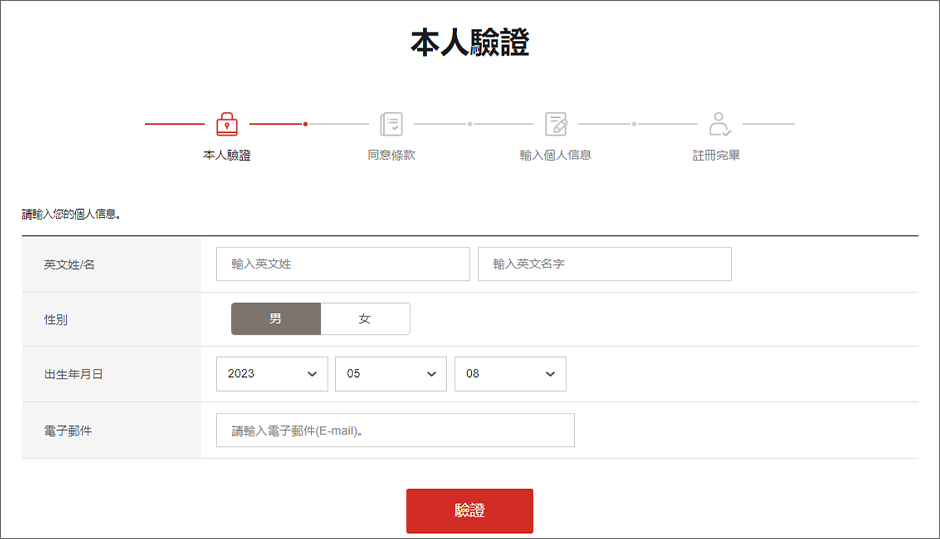Viewport: 940px width, 539px height.
Task: Expand the birth month dropdown showing 05
Action: [391, 374]
